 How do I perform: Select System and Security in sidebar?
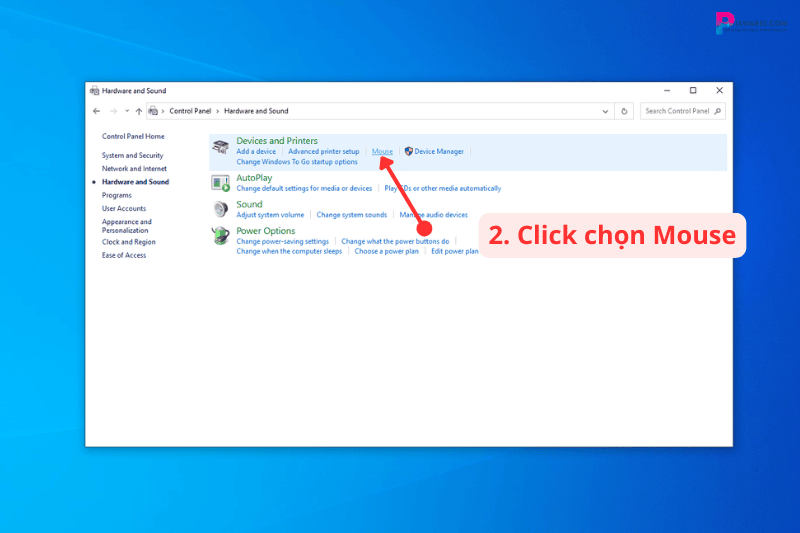click(x=132, y=155)
